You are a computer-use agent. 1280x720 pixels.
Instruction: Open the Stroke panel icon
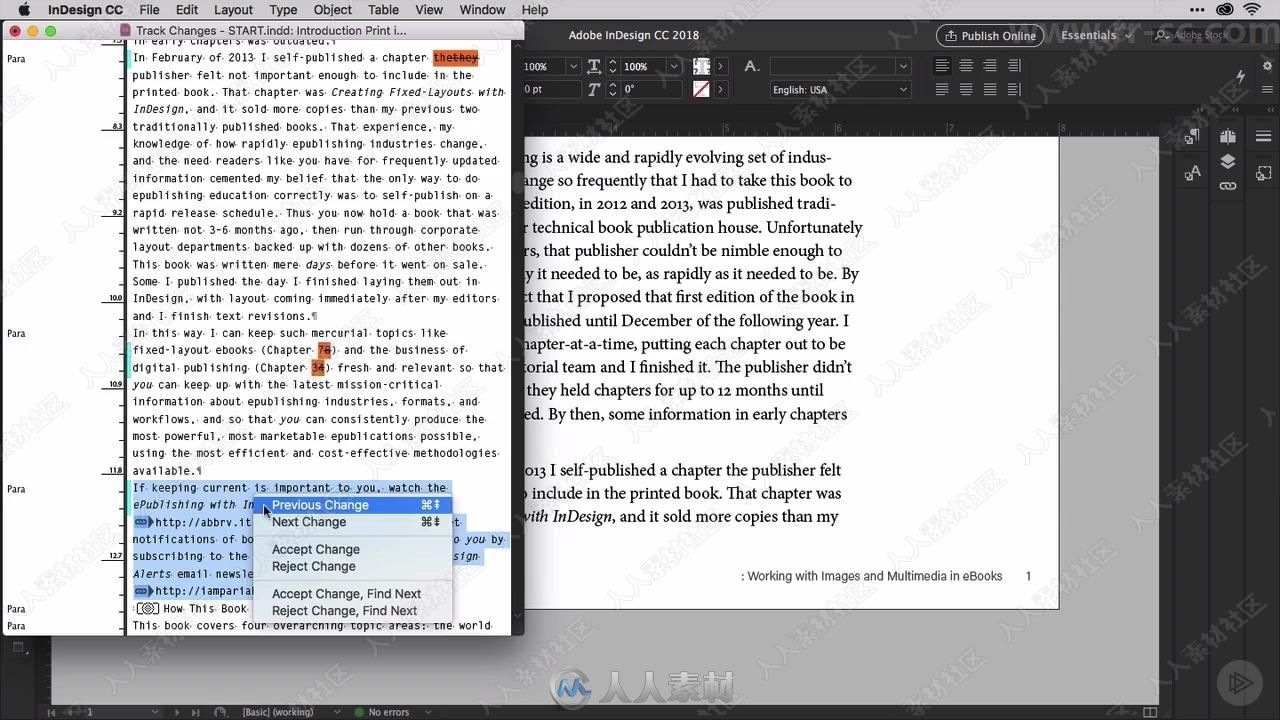click(1264, 137)
